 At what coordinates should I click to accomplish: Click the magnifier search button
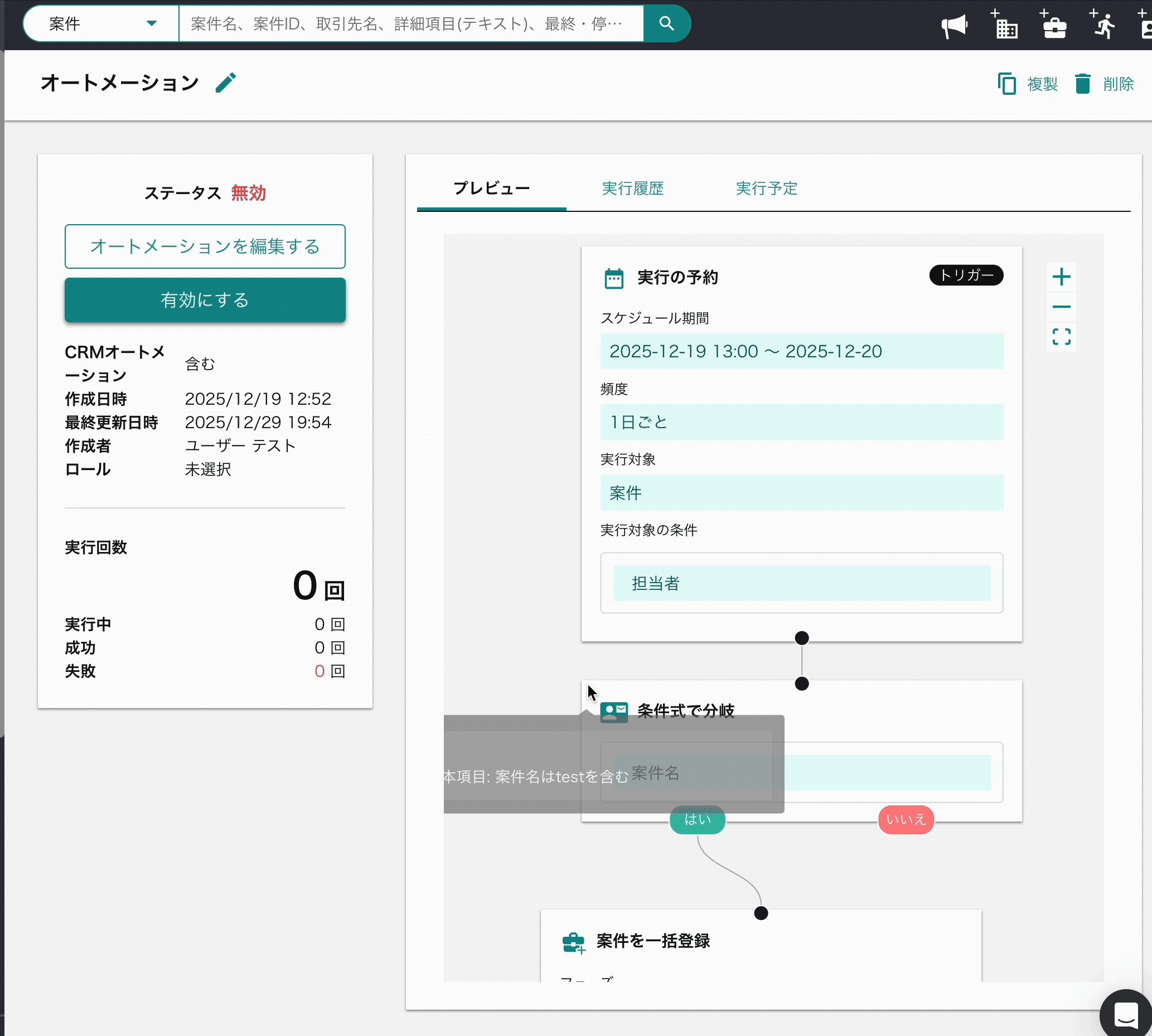tap(666, 23)
